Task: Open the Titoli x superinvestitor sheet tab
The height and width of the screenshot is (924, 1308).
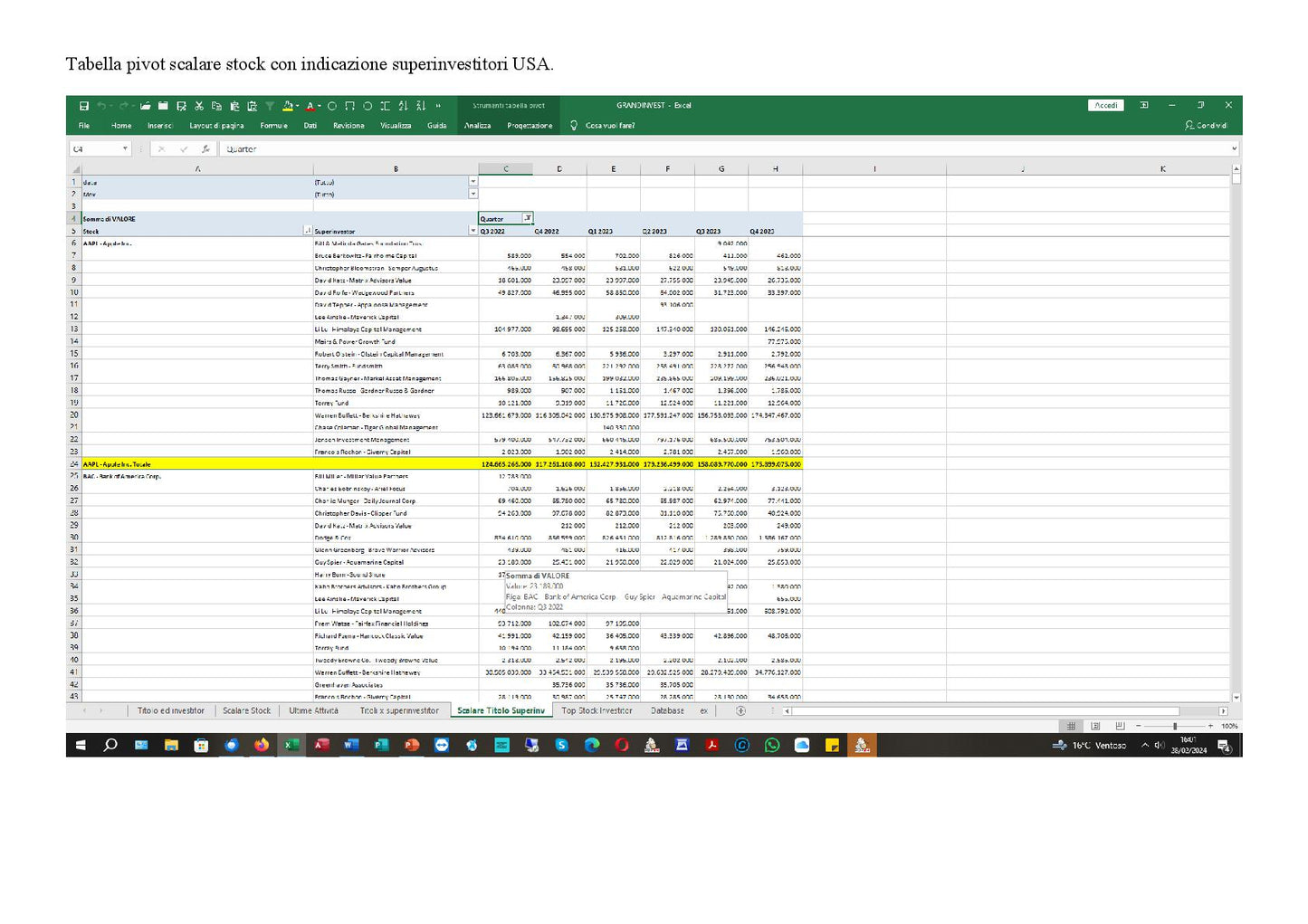Action: point(399,711)
